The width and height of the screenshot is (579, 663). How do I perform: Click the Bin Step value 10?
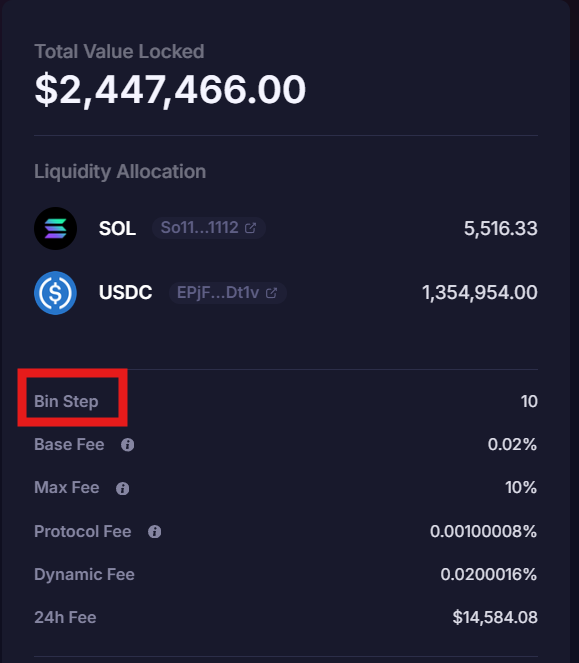[529, 401]
